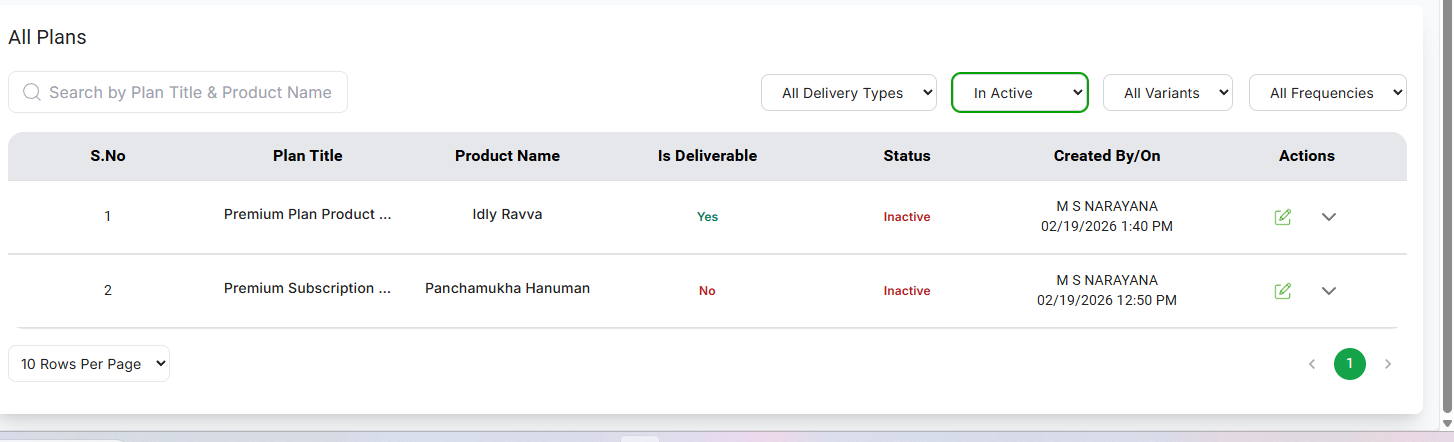Open the 10 Rows Per Page selector
The width and height of the screenshot is (1454, 442).
tap(89, 364)
